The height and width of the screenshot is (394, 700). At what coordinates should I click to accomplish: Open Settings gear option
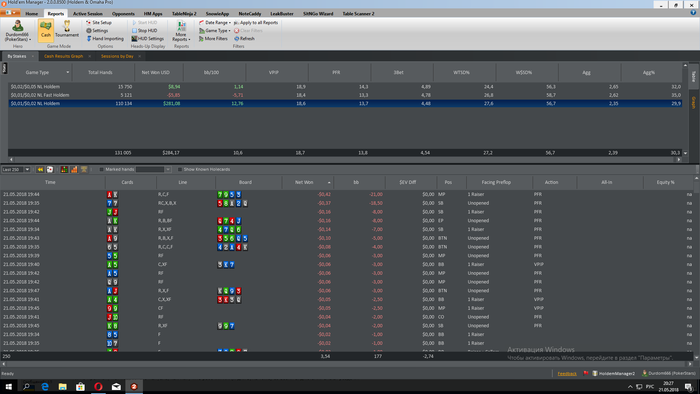(x=97, y=30)
